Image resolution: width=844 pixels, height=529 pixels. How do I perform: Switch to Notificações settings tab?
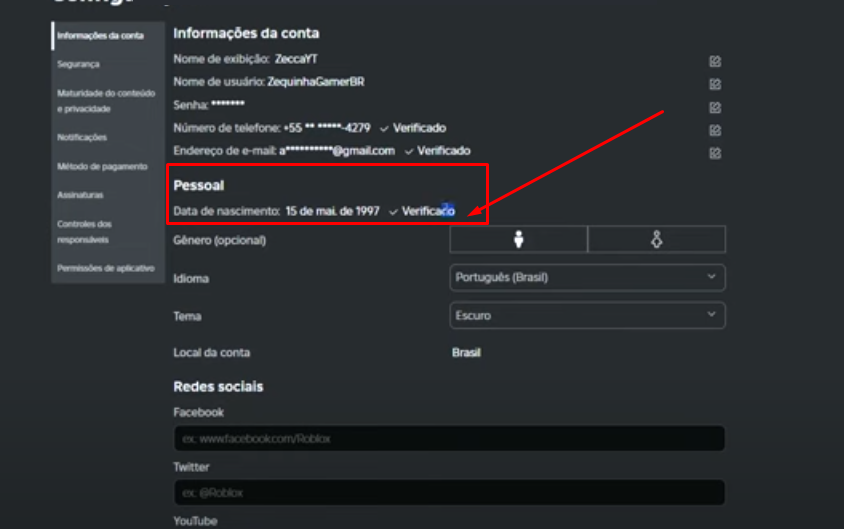(82, 137)
